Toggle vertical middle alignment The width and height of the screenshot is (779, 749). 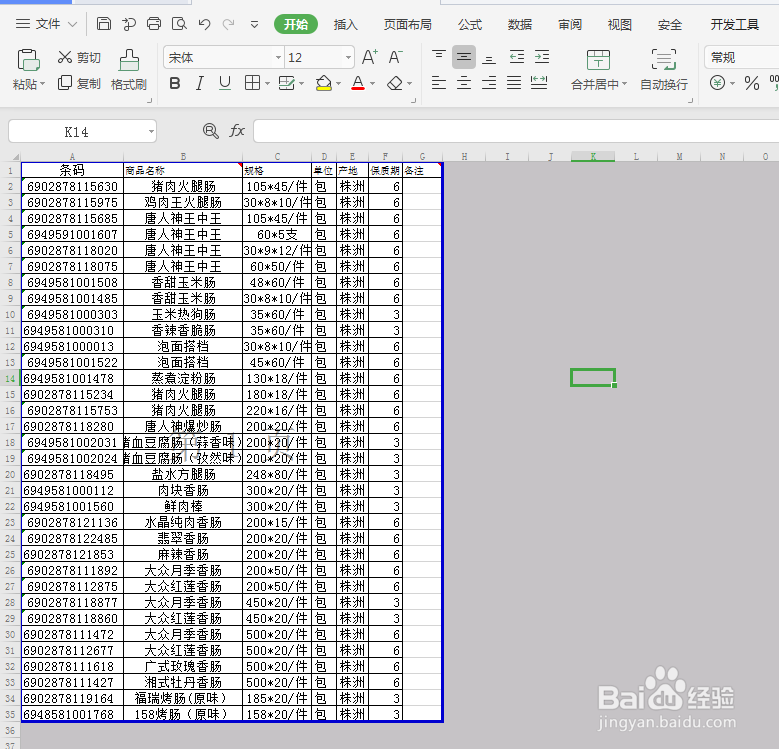[464, 57]
